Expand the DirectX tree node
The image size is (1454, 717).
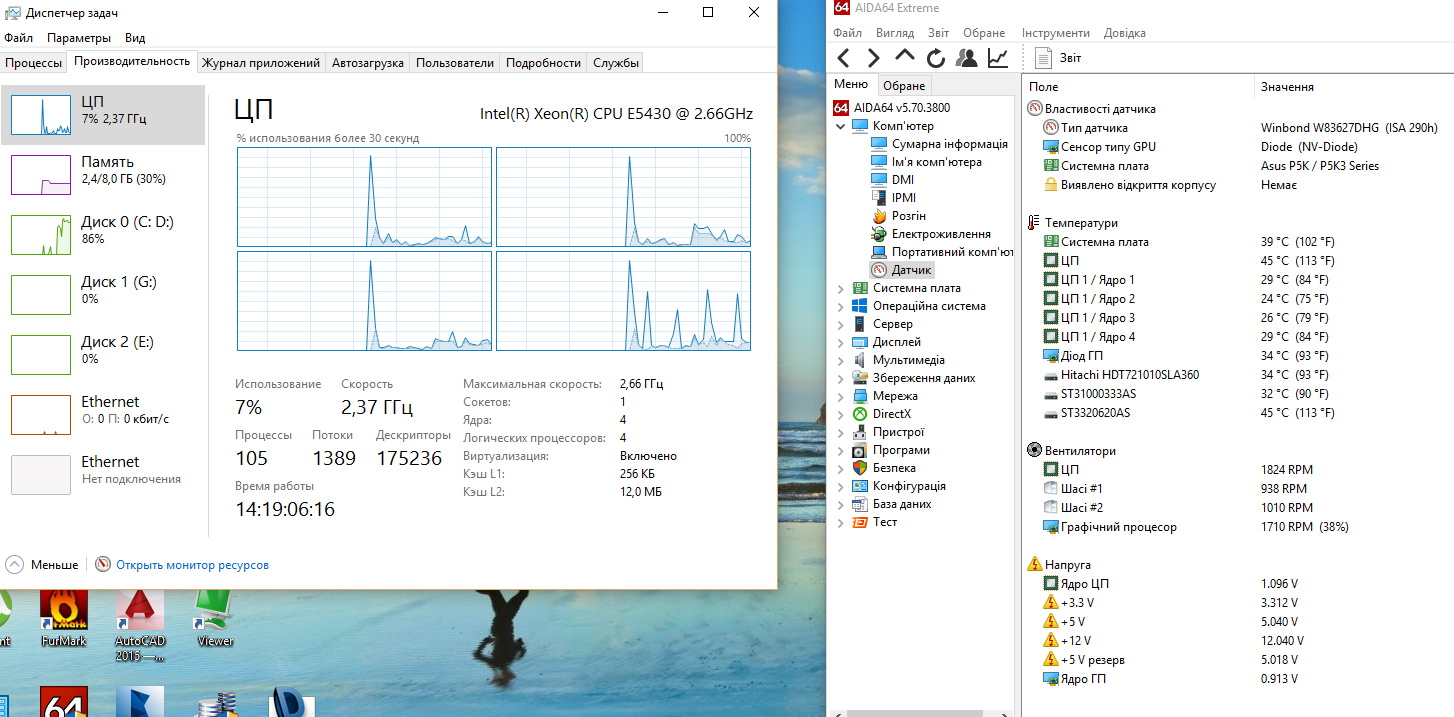[840, 414]
